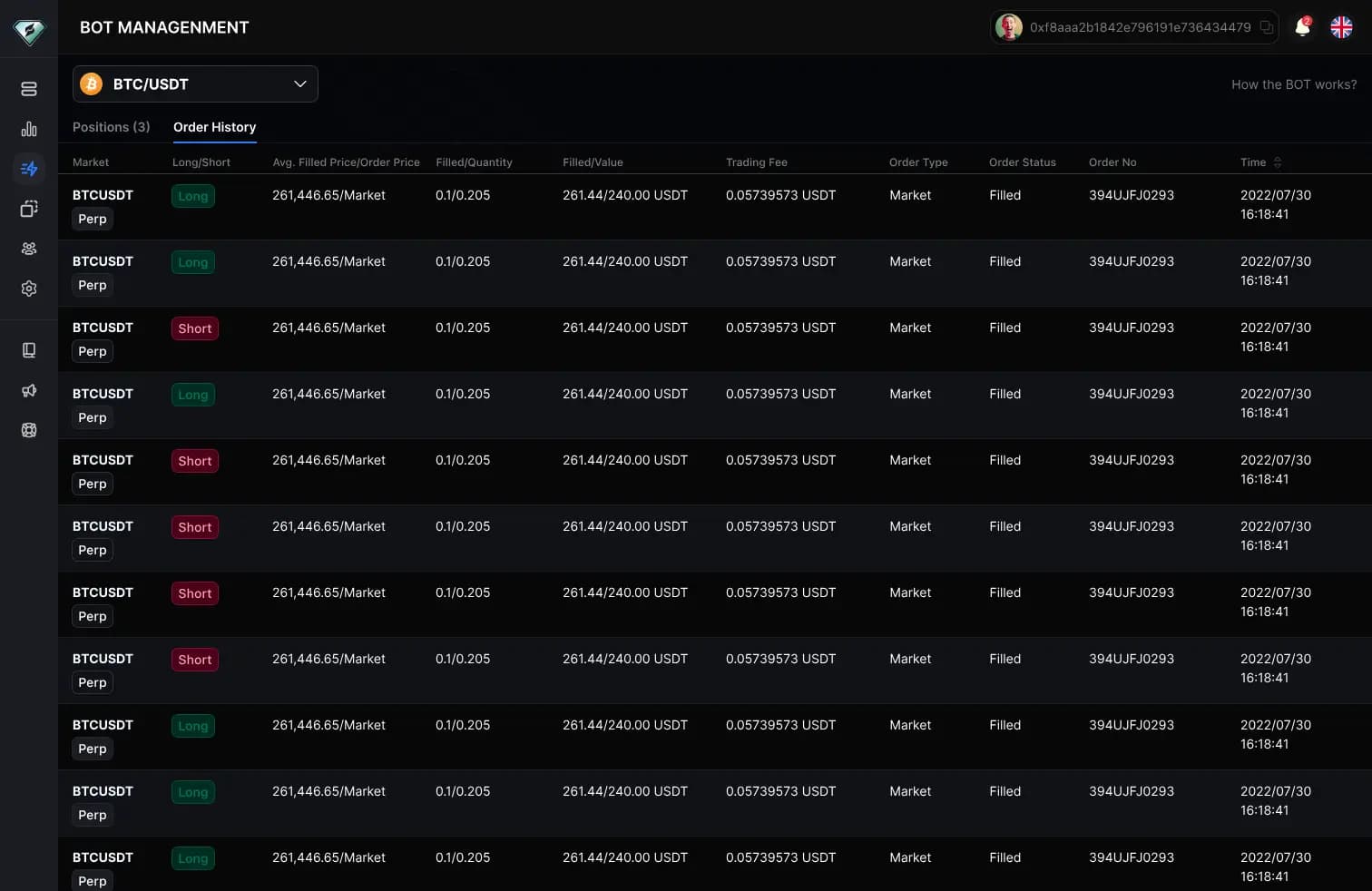The image size is (1372, 891).
Task: Open the users group sidebar icon
Action: pyautogui.click(x=29, y=249)
